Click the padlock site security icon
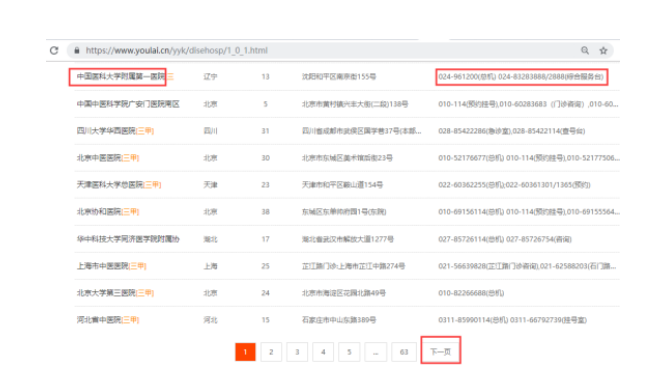Image resolution: width=661 pixels, height=372 pixels. (77, 51)
